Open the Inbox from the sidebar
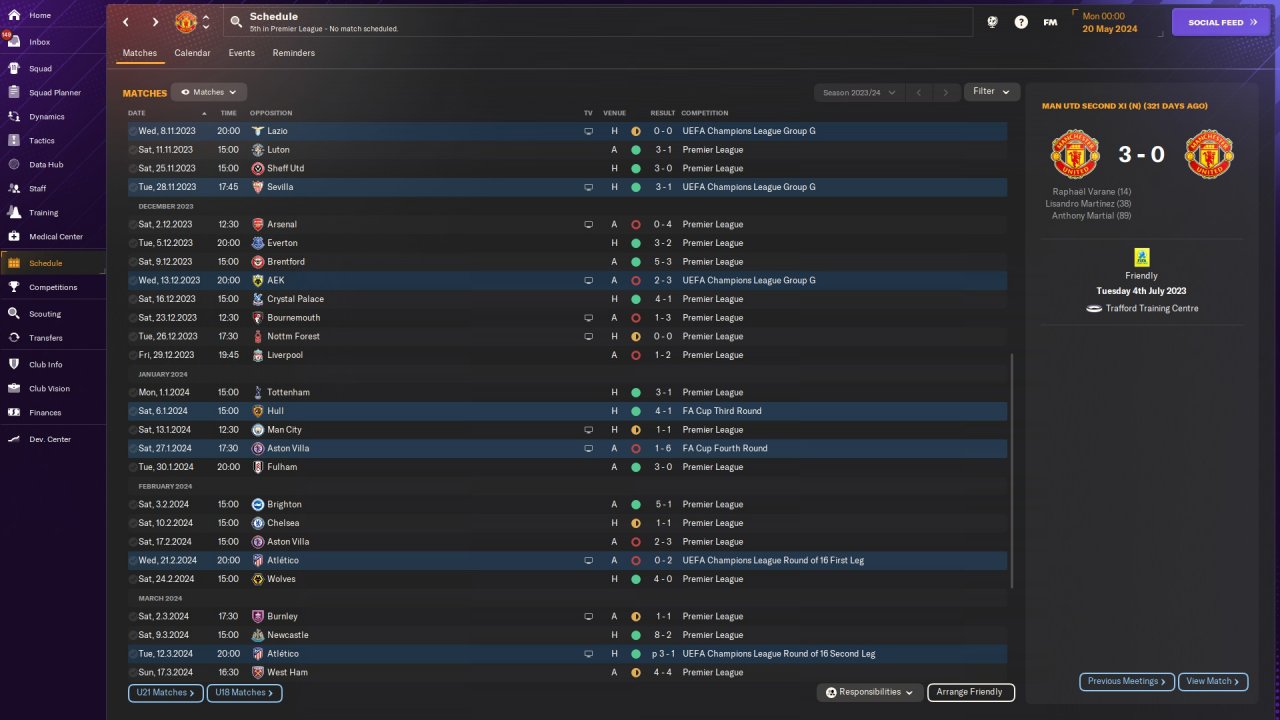 [x=40, y=42]
